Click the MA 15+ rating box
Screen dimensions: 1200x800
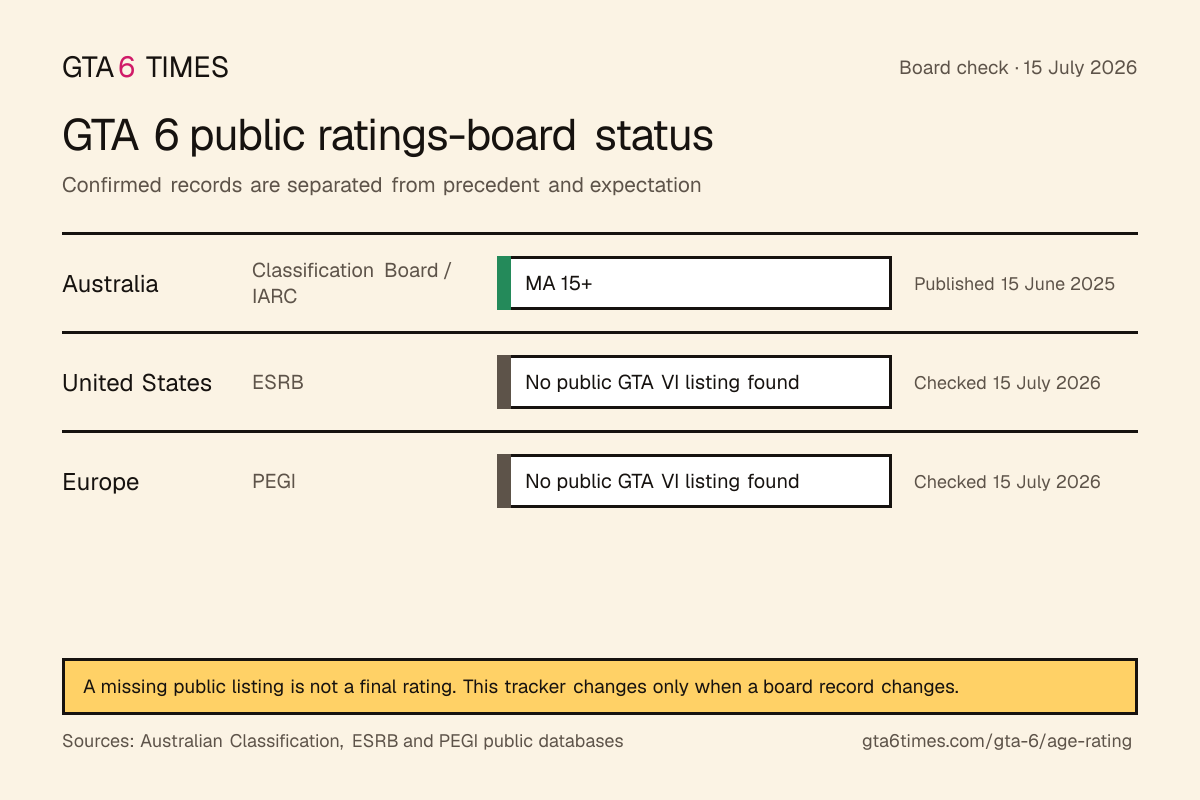pyautogui.click(x=694, y=283)
